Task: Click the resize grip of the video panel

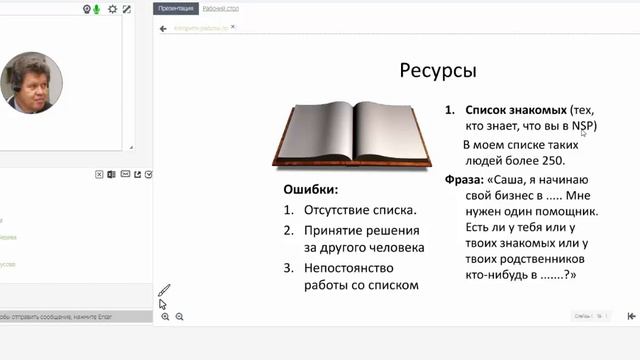Action: (x=131, y=147)
